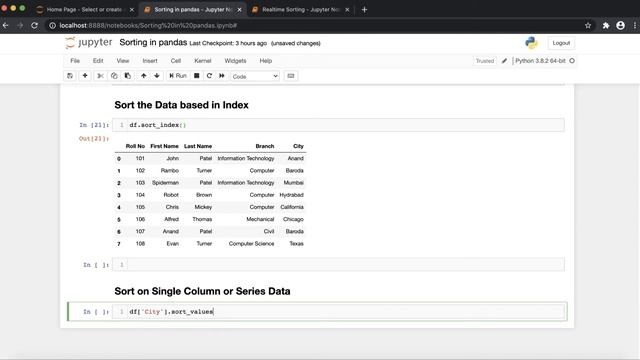Open the command palette keyboard icon
The image size is (640, 360).
pyautogui.click(x=291, y=76)
